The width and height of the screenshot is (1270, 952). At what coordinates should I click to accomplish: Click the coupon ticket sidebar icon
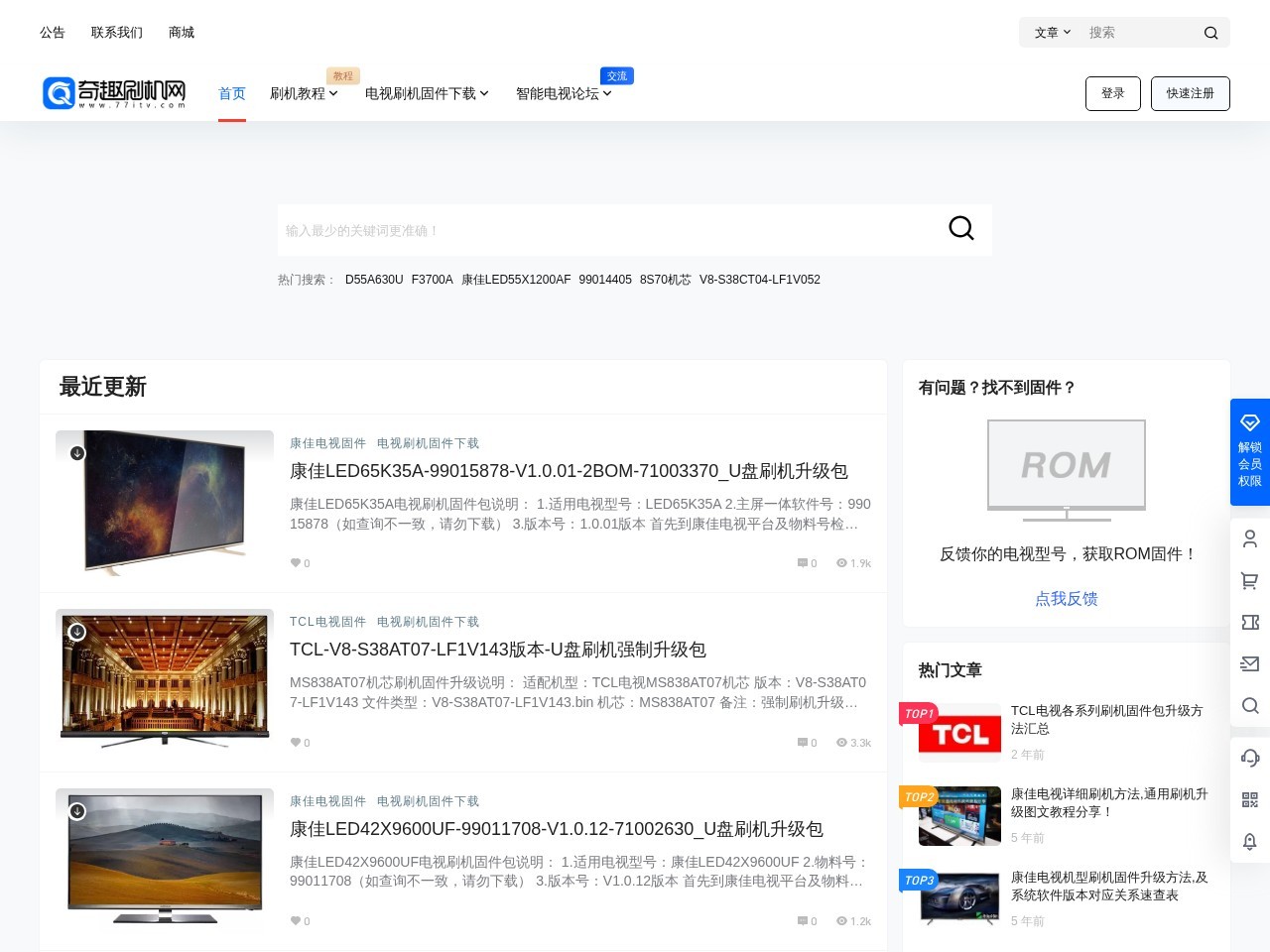pos(1250,622)
